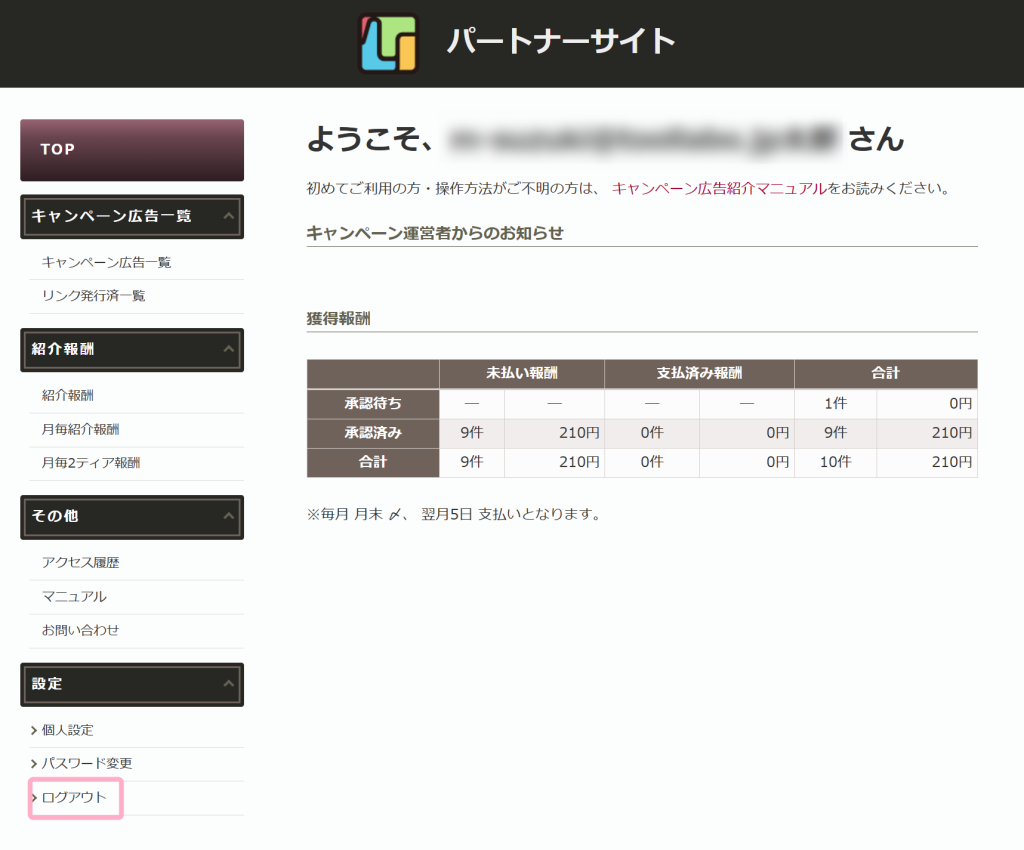
Task: Click the 支払済み報酬 column header
Action: (x=699, y=373)
